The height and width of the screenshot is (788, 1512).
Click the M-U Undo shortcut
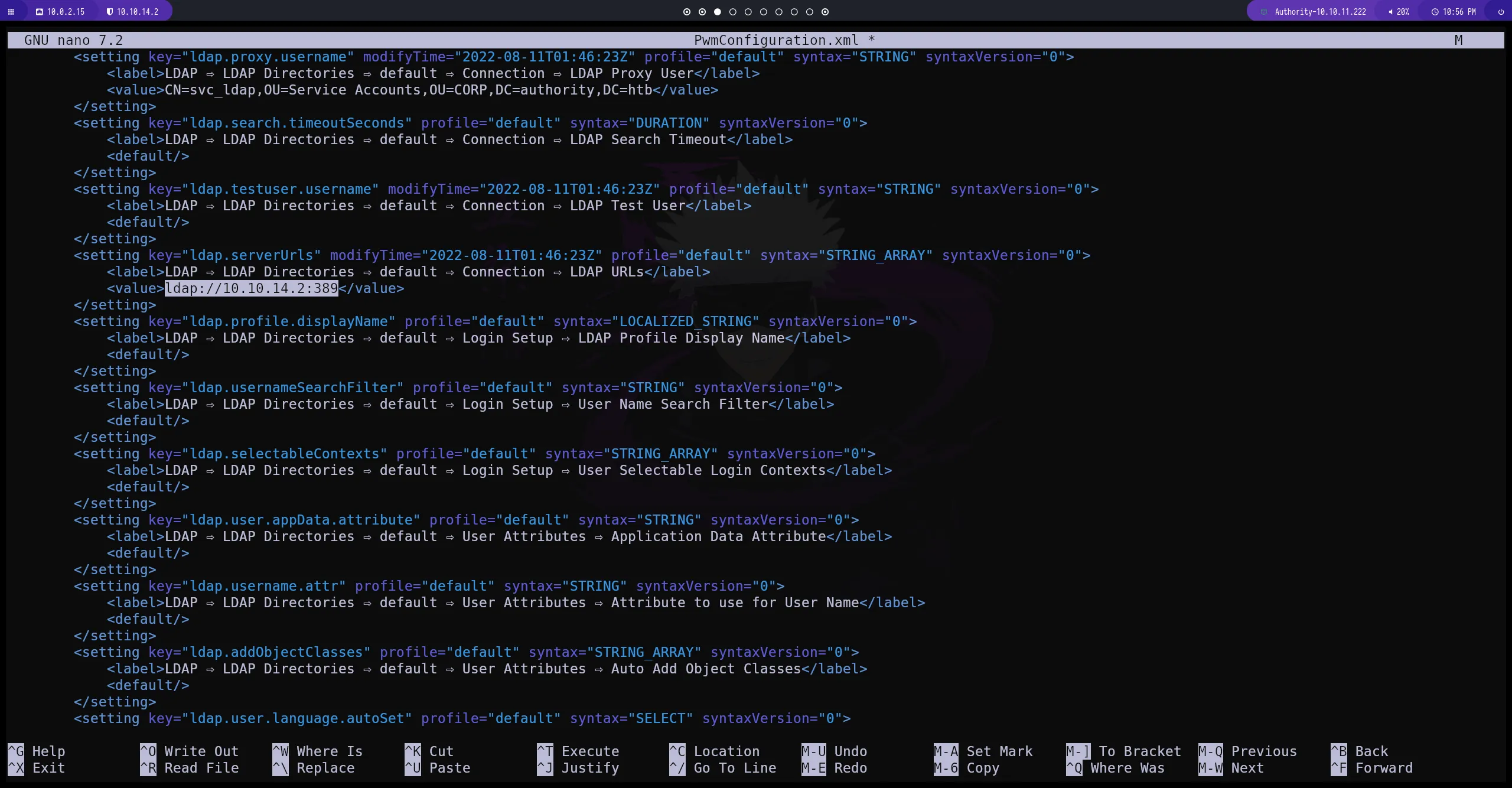point(834,751)
